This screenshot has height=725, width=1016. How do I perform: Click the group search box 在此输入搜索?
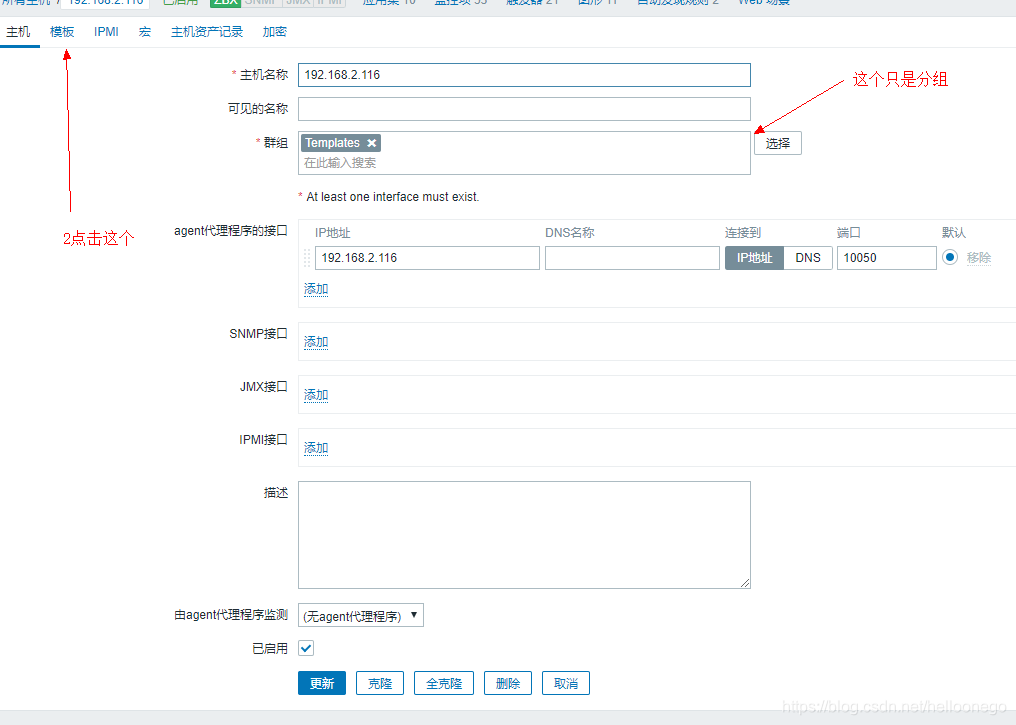click(x=524, y=163)
